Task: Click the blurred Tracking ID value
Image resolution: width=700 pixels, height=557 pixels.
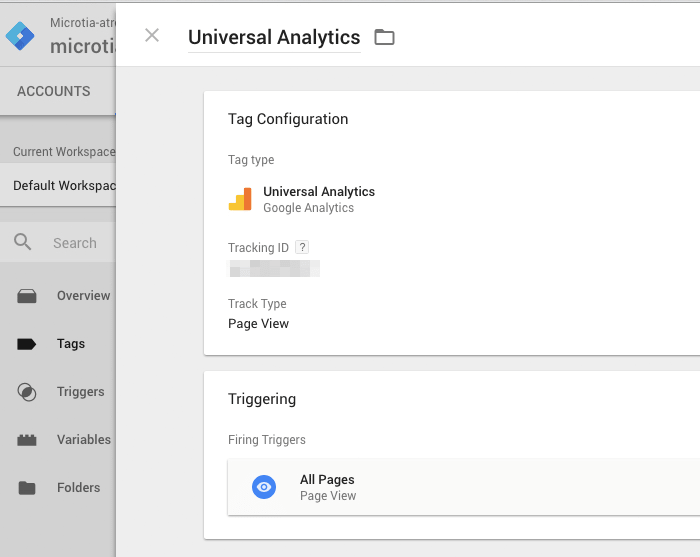Action: (x=274, y=269)
